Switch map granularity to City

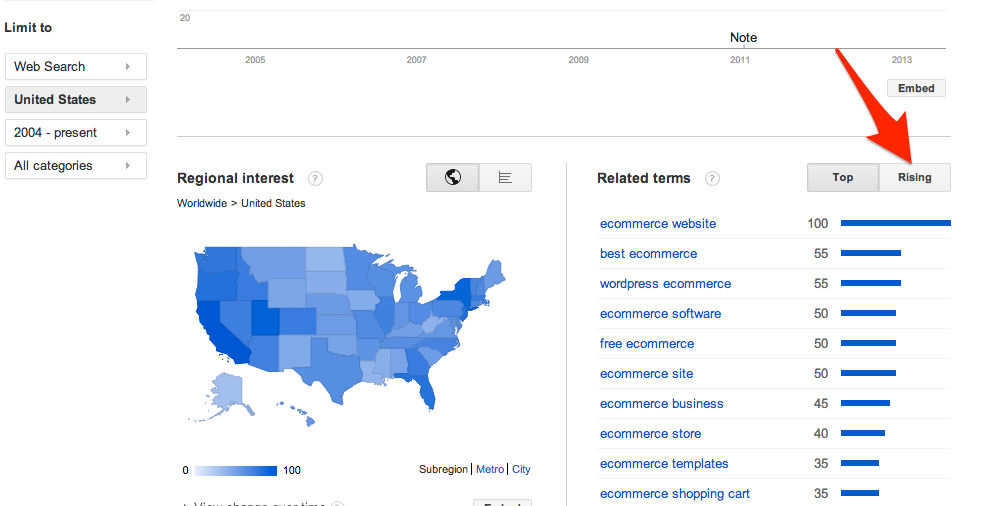(x=521, y=470)
